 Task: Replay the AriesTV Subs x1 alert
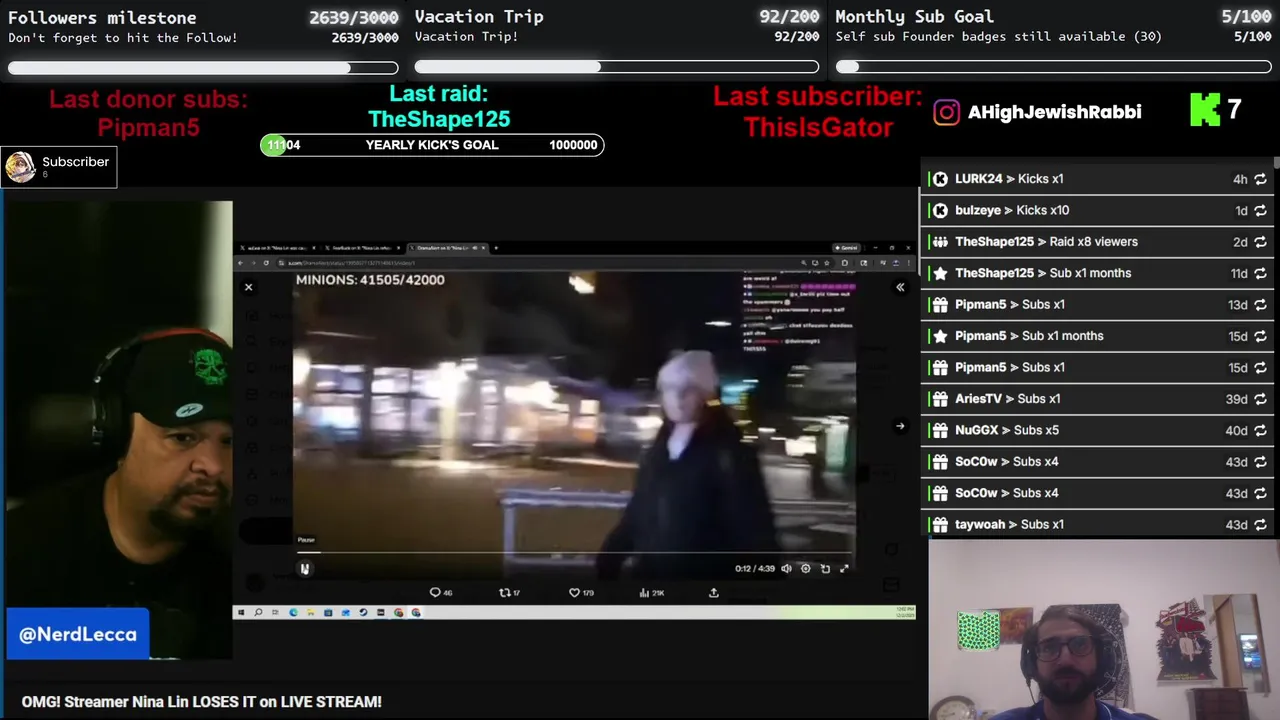pos(1260,399)
